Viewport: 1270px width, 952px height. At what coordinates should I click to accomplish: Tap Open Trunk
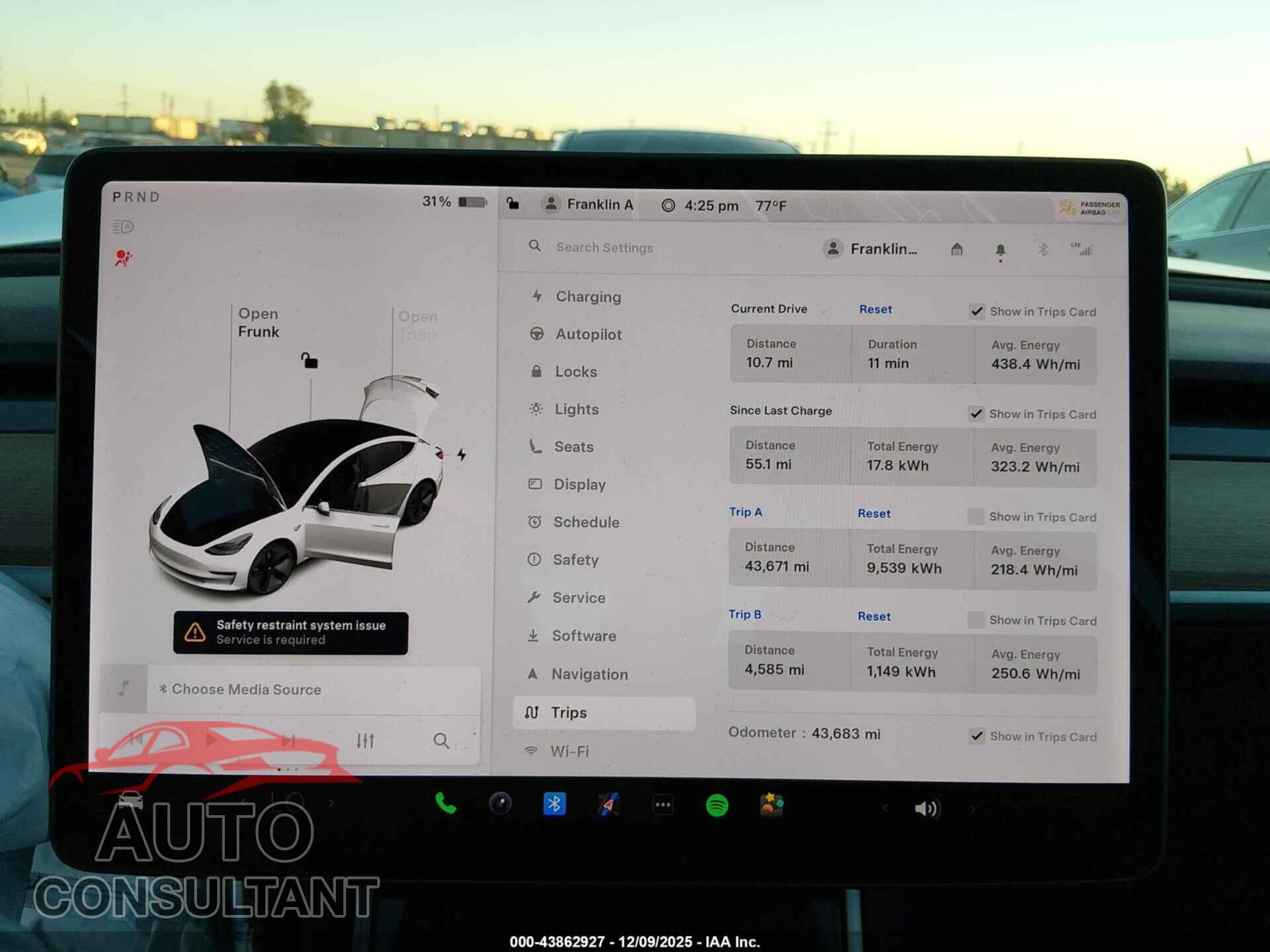[418, 326]
